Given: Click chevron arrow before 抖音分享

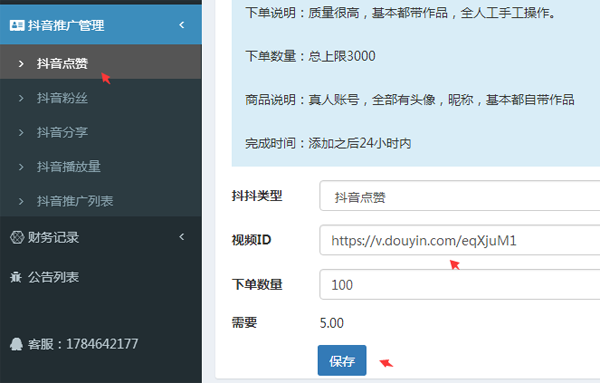Looking at the screenshot, I should (21, 133).
